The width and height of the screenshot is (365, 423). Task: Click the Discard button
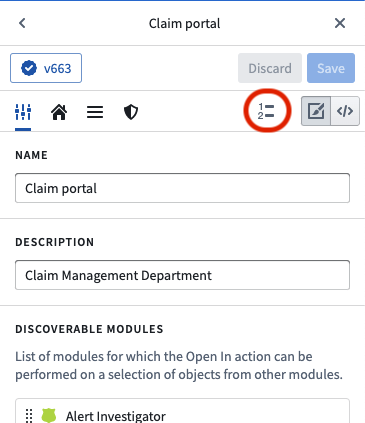click(270, 68)
